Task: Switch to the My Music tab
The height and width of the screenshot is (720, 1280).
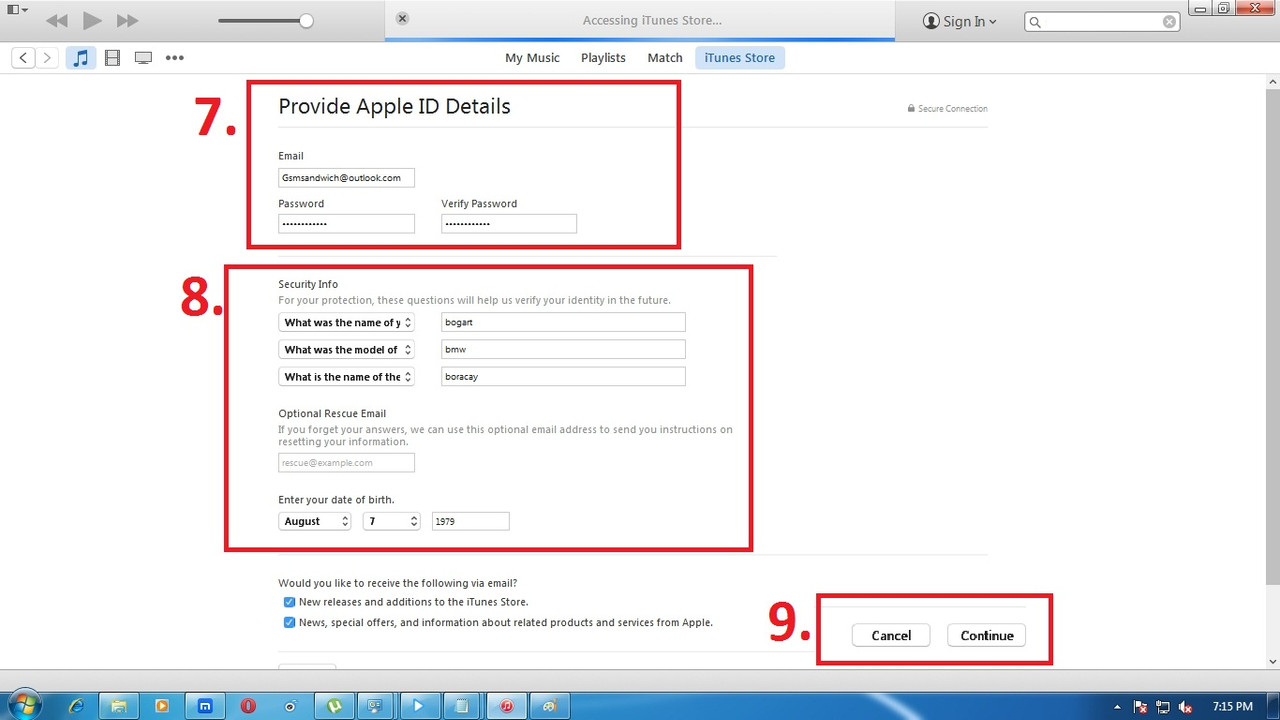Action: [532, 58]
